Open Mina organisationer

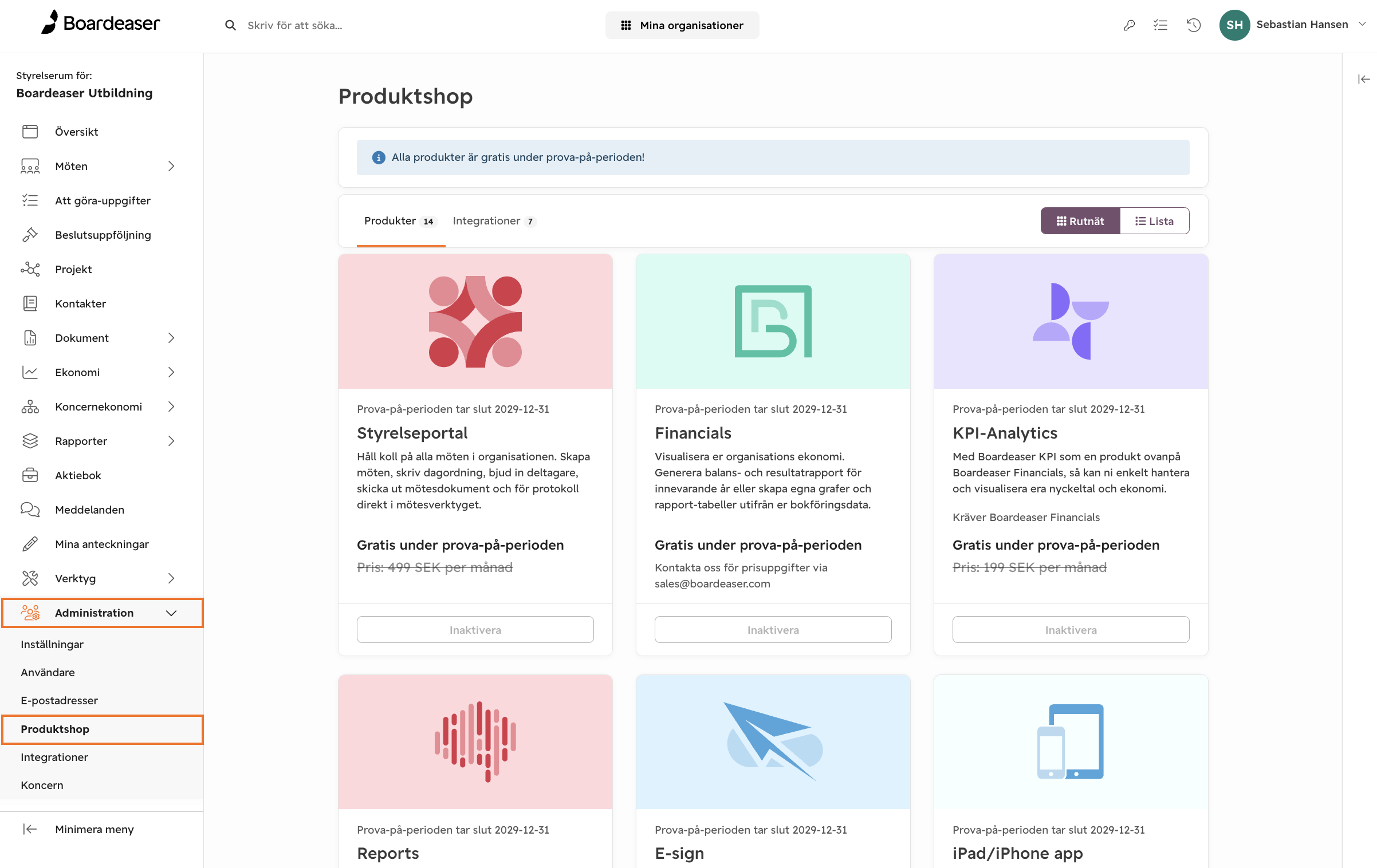click(x=682, y=25)
